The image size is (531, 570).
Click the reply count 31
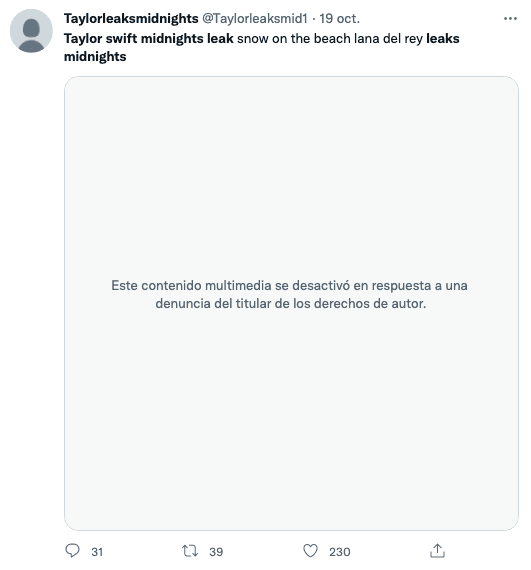click(97, 552)
